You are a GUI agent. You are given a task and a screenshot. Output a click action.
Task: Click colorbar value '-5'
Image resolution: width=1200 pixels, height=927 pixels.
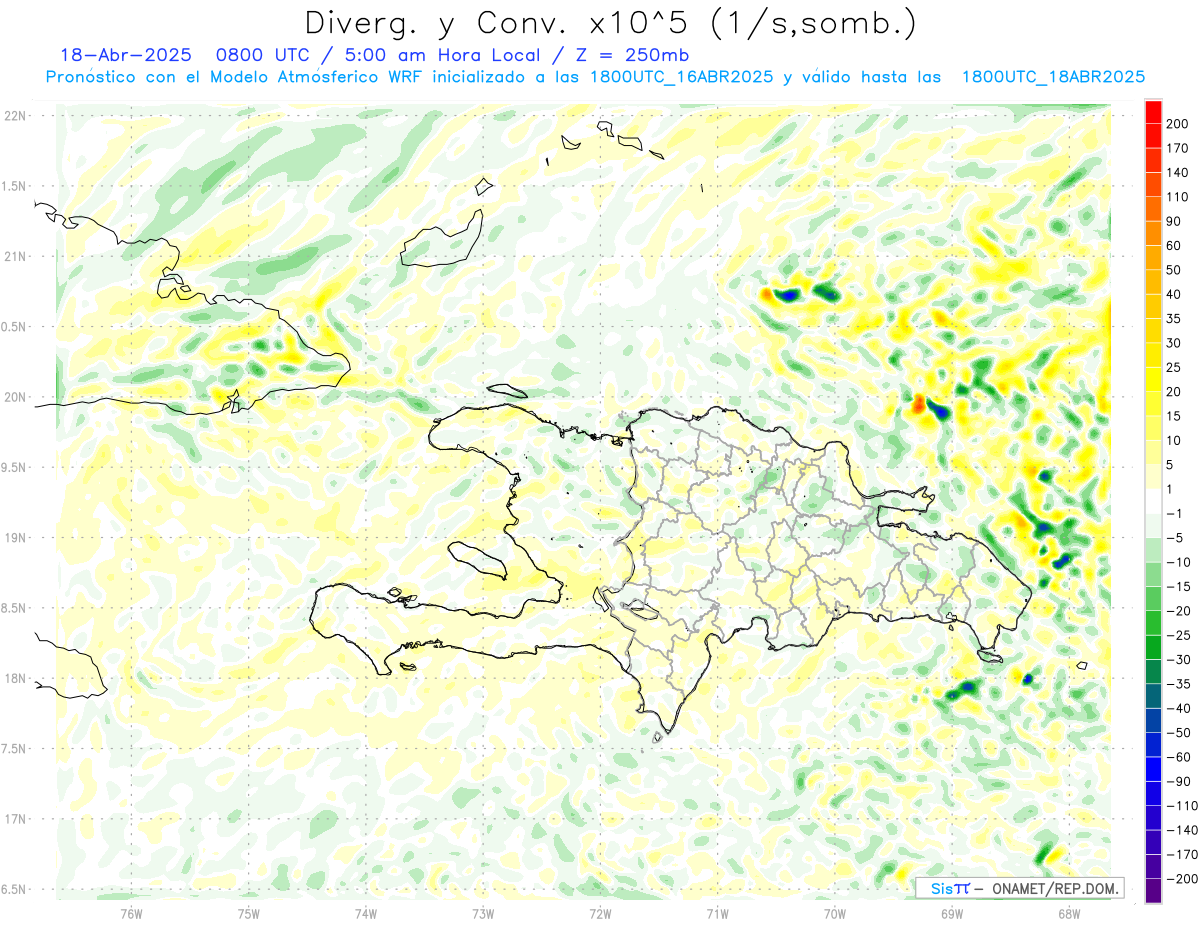[1174, 538]
